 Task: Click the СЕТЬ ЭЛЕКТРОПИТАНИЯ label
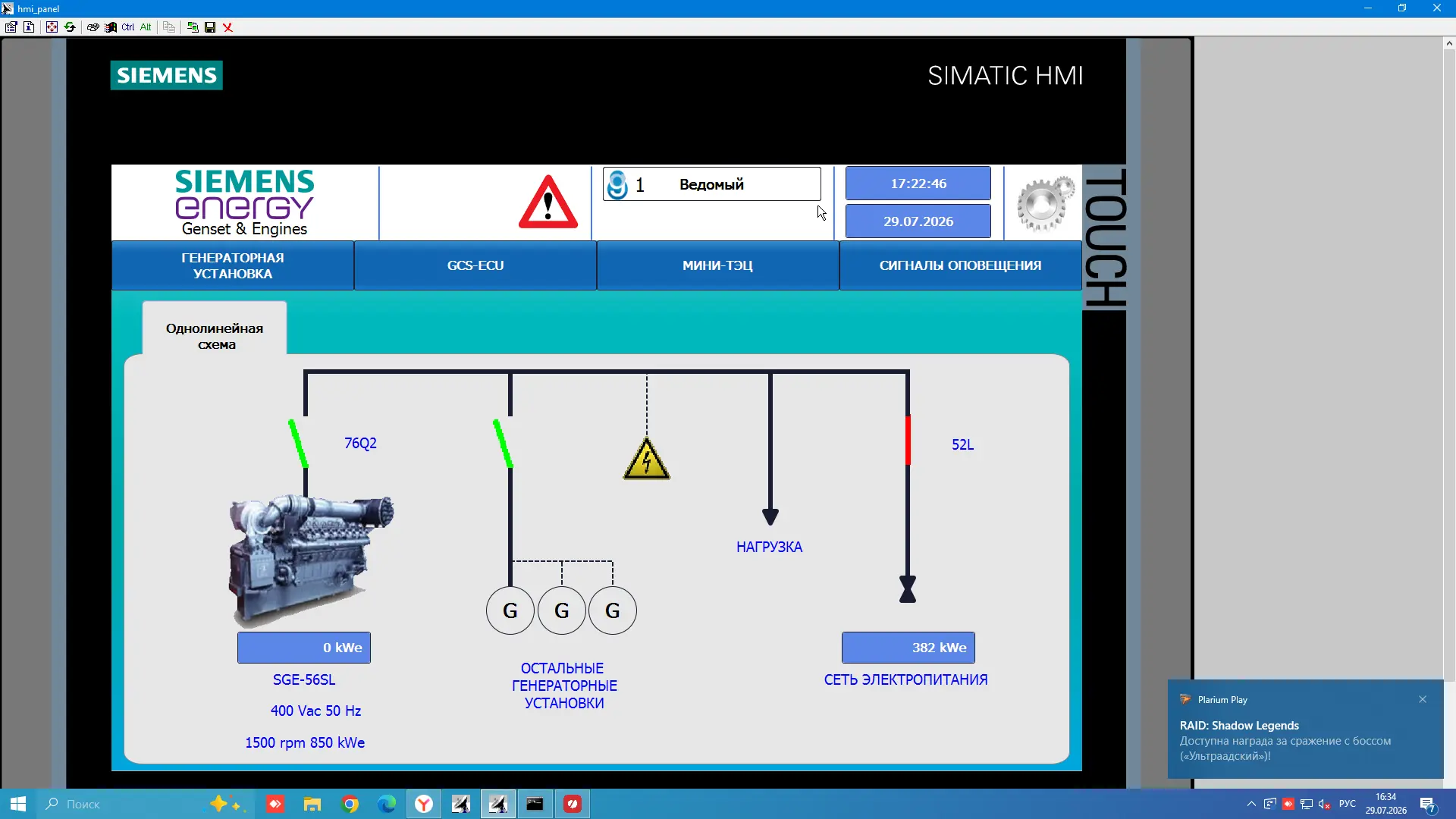905,680
